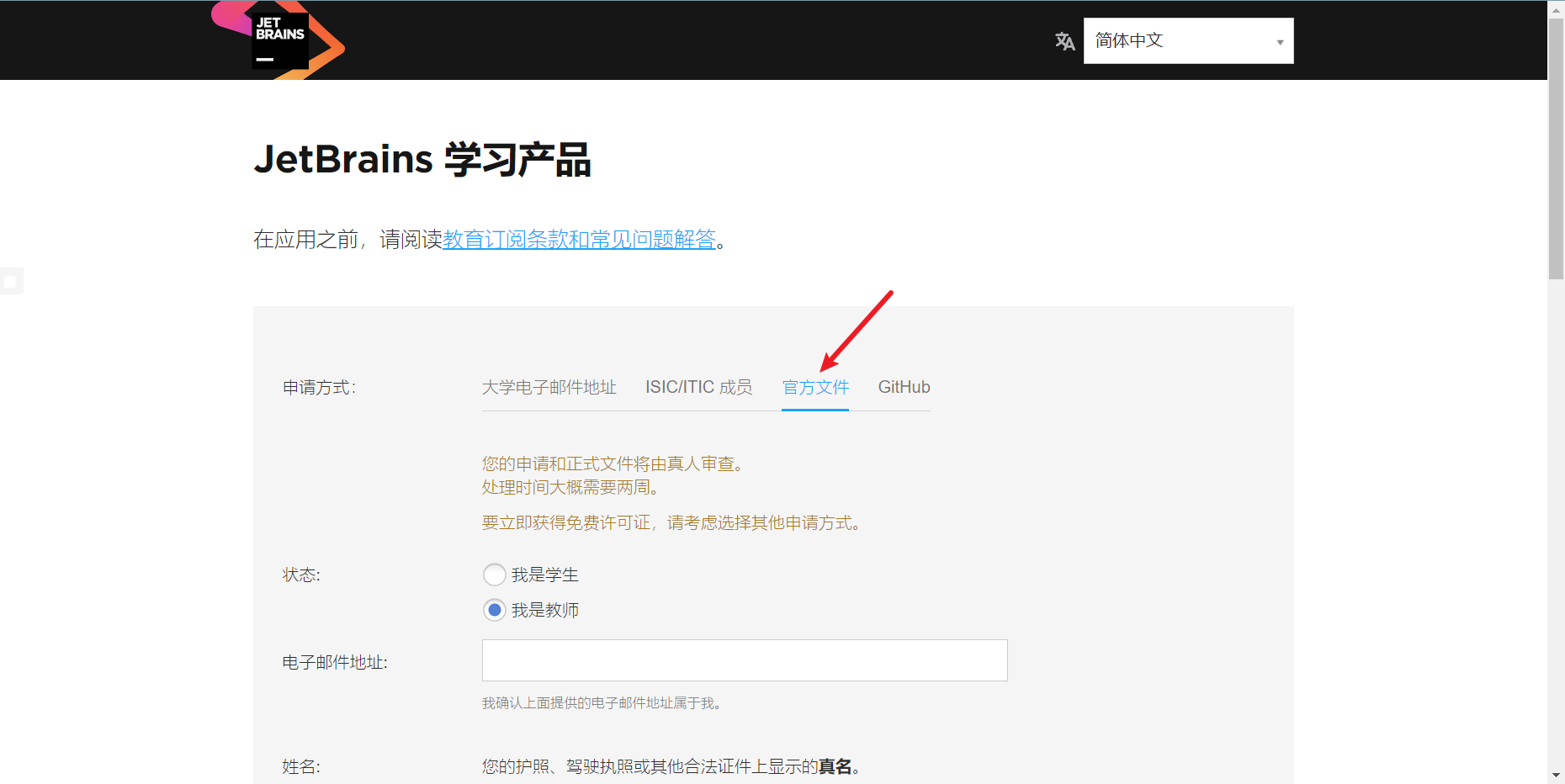Click the 处理时间大概需要两周 notice text
The height and width of the screenshot is (784, 1565).
coord(571,487)
